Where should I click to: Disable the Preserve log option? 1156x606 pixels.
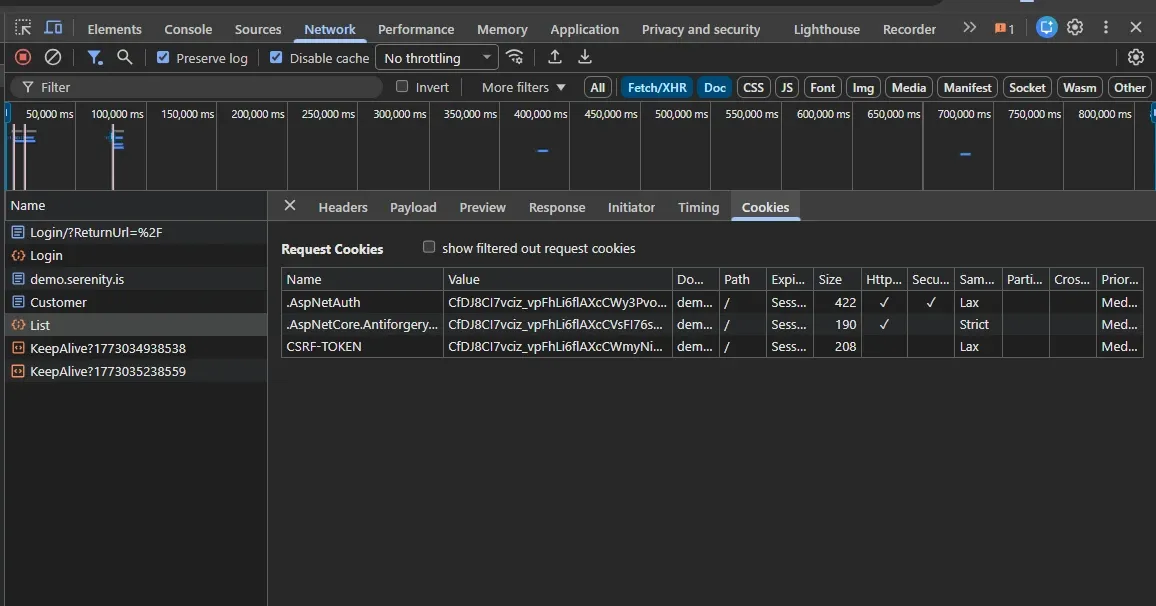click(x=162, y=58)
